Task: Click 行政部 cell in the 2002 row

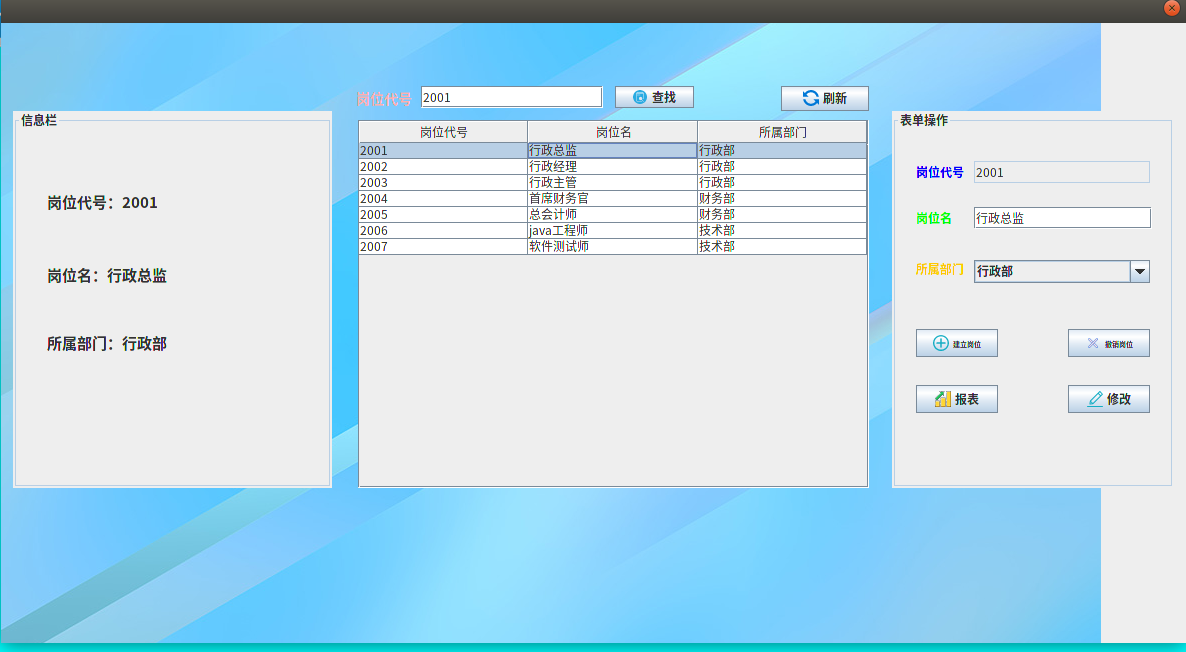Action: coord(782,166)
